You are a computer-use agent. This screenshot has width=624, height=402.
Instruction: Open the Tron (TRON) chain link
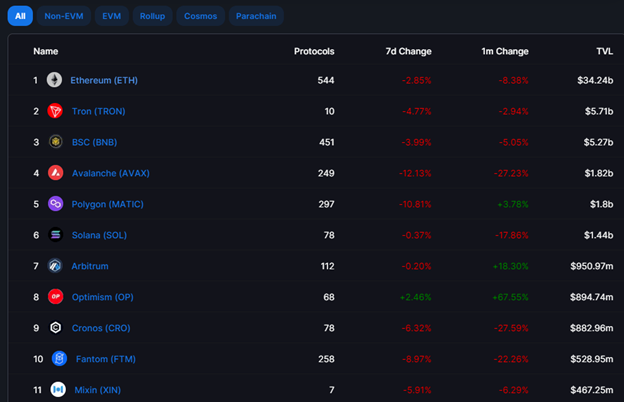(x=98, y=111)
